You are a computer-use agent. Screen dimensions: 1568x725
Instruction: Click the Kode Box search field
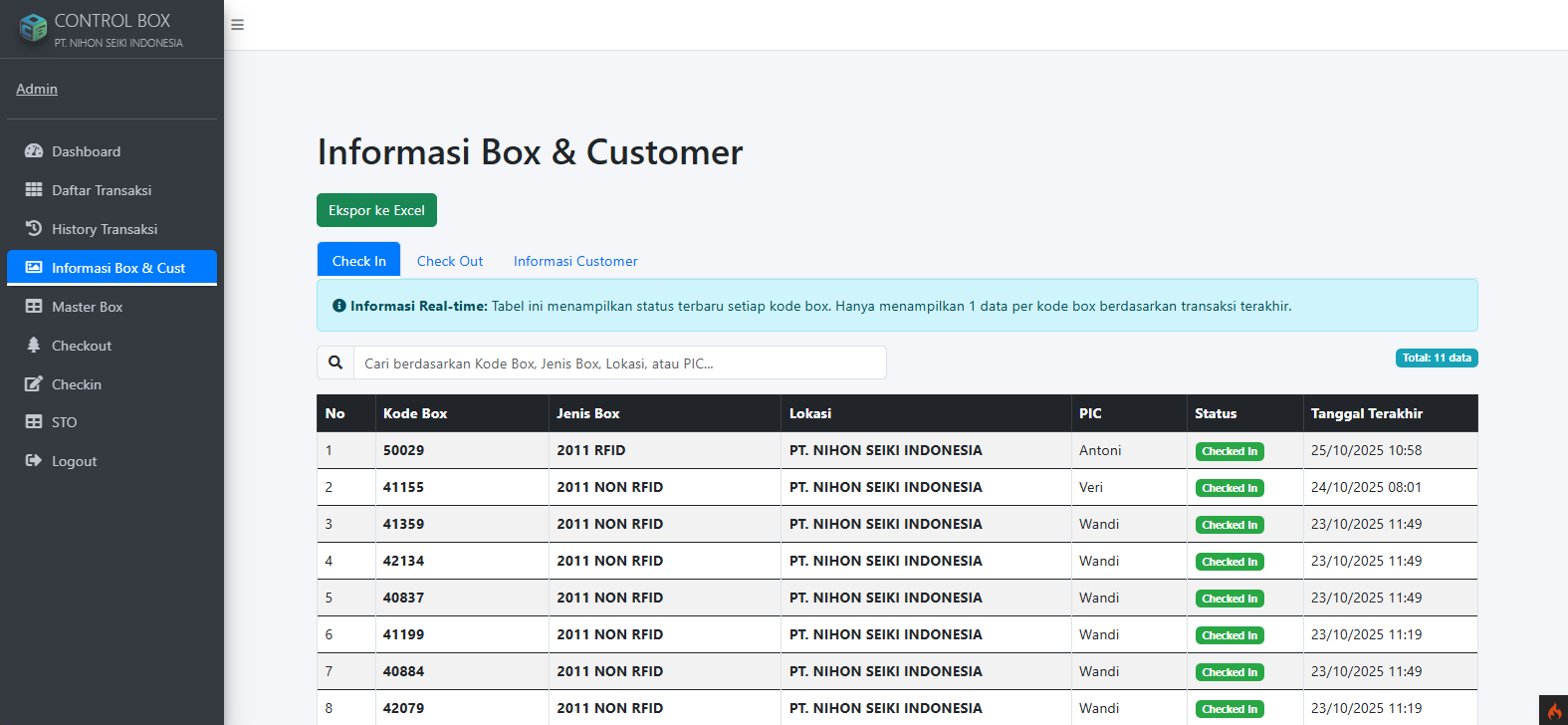coord(619,363)
